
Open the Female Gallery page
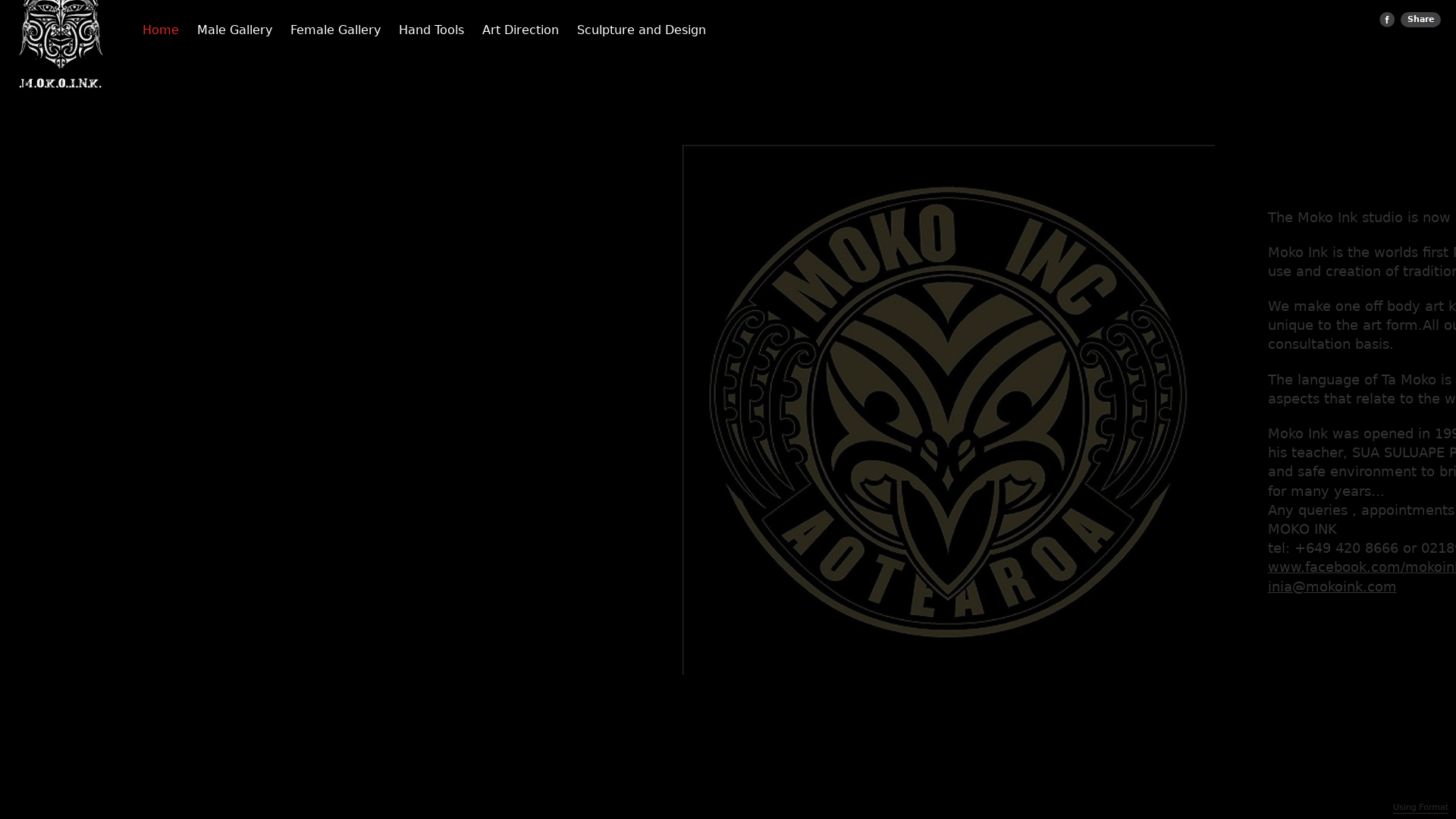coord(335,30)
